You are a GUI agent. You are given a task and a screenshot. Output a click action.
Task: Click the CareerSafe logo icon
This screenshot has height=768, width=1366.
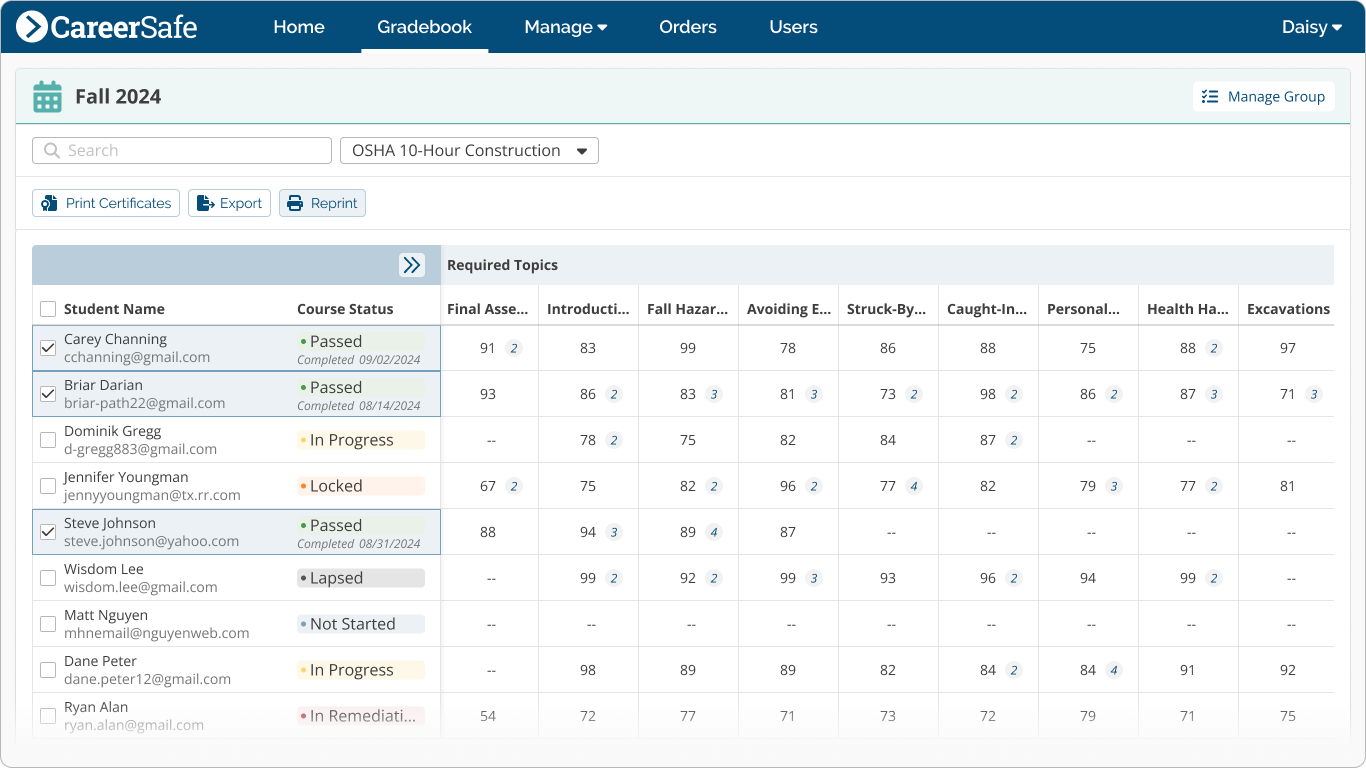31,27
